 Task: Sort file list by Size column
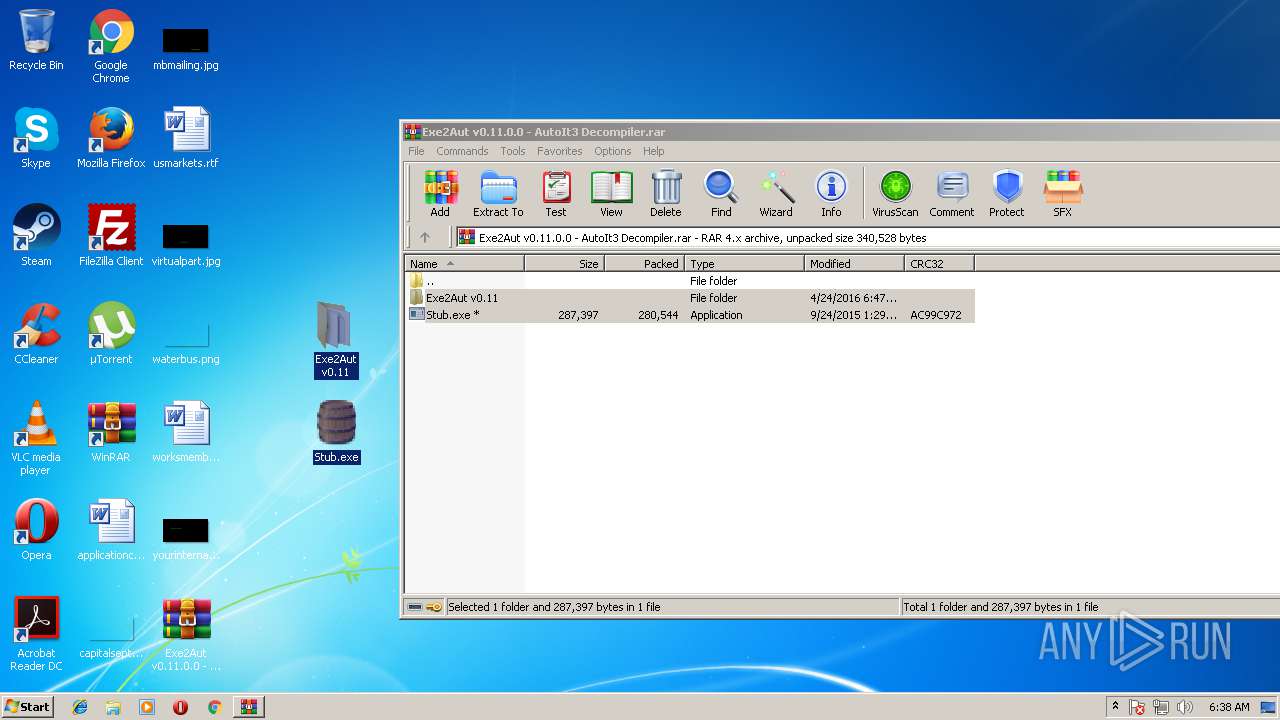(x=565, y=264)
